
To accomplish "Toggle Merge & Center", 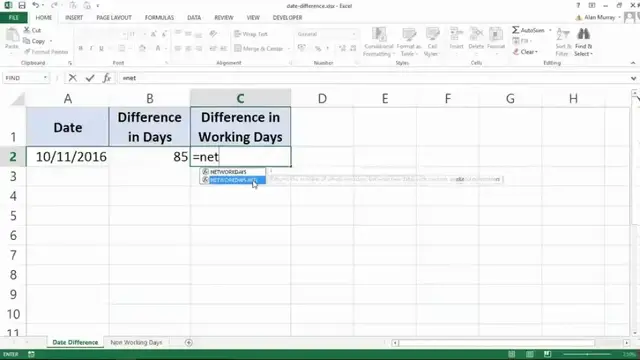I will (259, 48).
